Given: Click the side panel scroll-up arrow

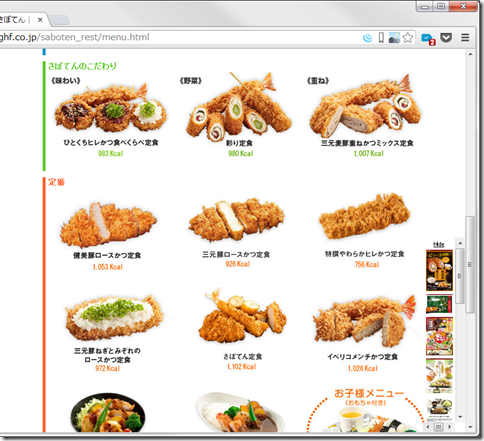Looking at the screenshot, I should pyautogui.click(x=460, y=243).
